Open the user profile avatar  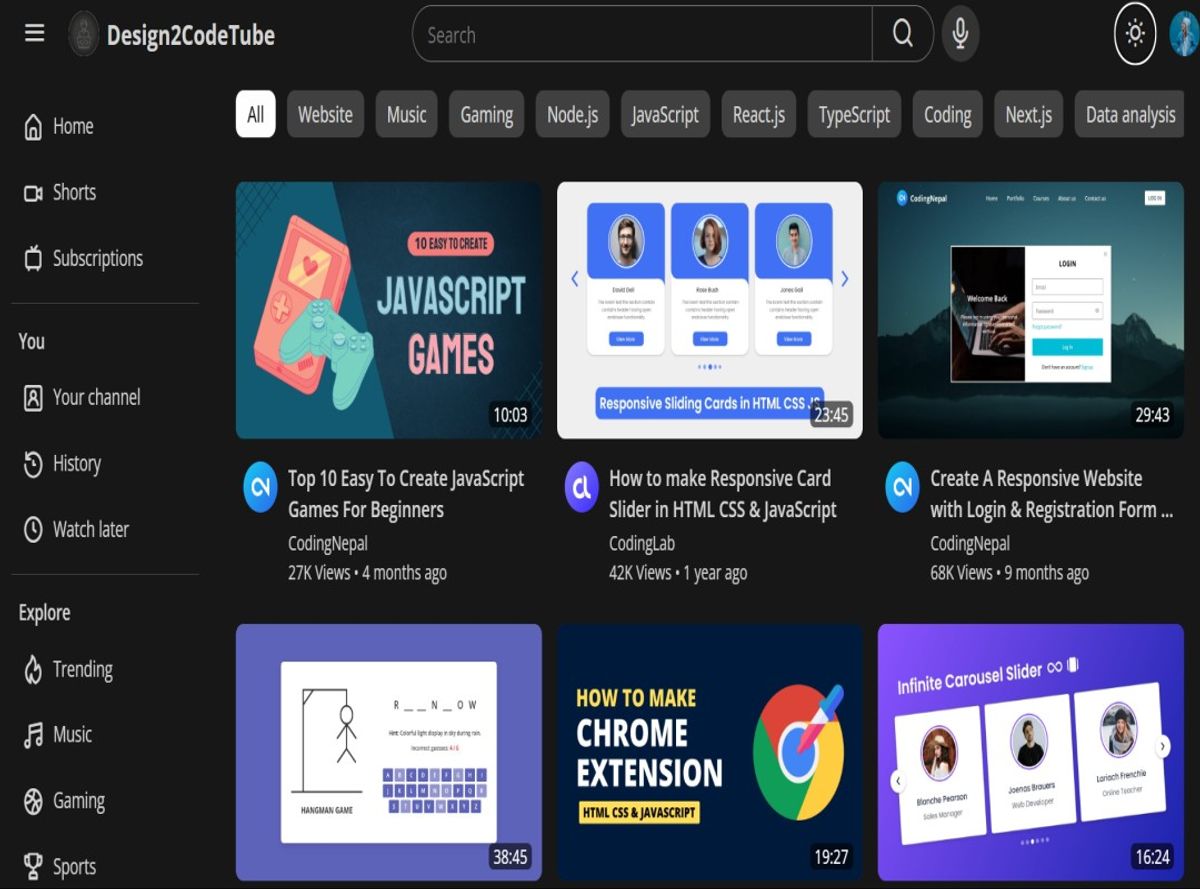point(1184,34)
